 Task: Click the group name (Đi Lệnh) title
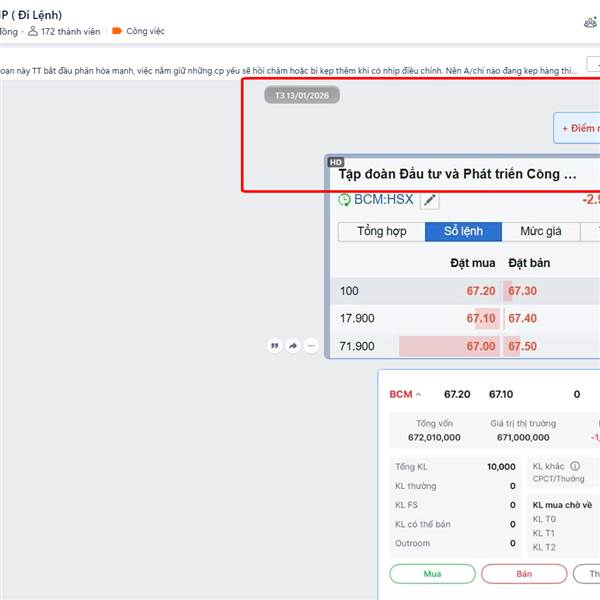(x=31, y=15)
